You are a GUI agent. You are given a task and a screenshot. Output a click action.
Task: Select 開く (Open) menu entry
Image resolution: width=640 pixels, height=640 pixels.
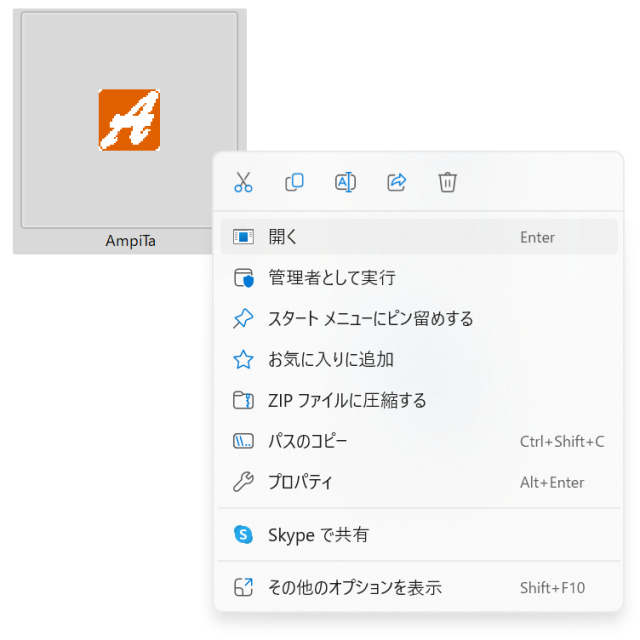419,237
